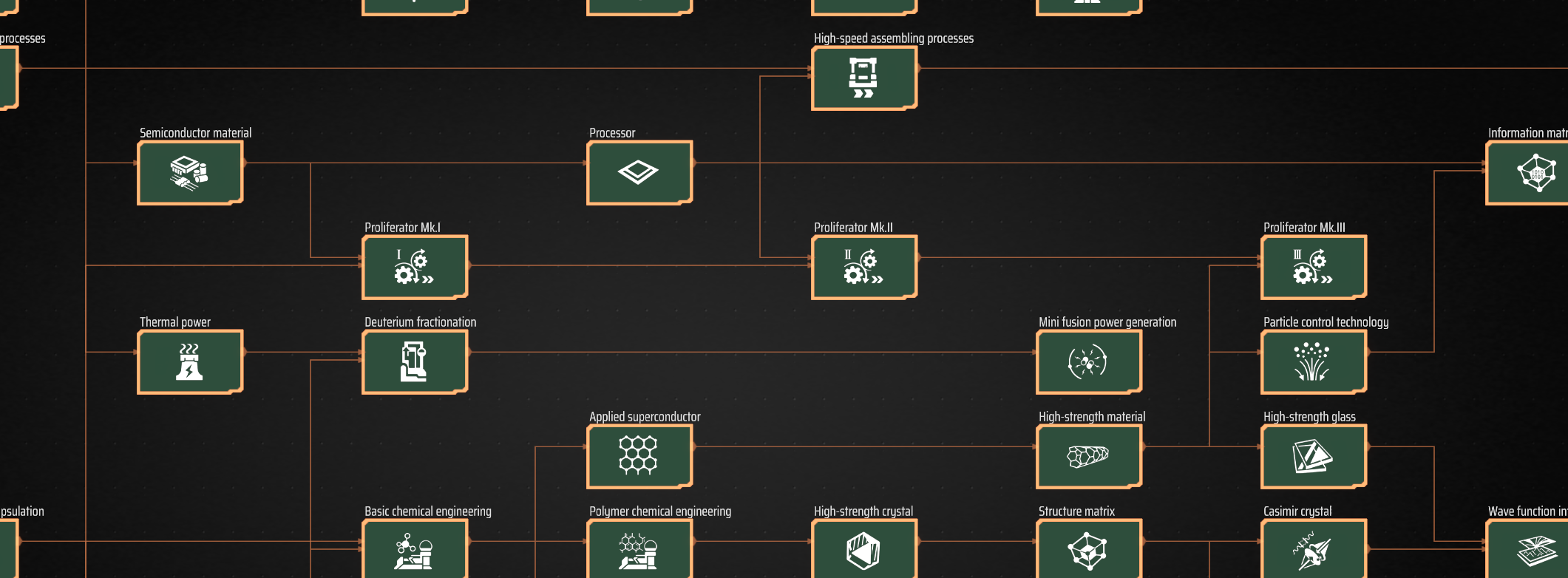Click the 'Particle control technology' label
This screenshot has width=1568, height=578.
click(1326, 322)
